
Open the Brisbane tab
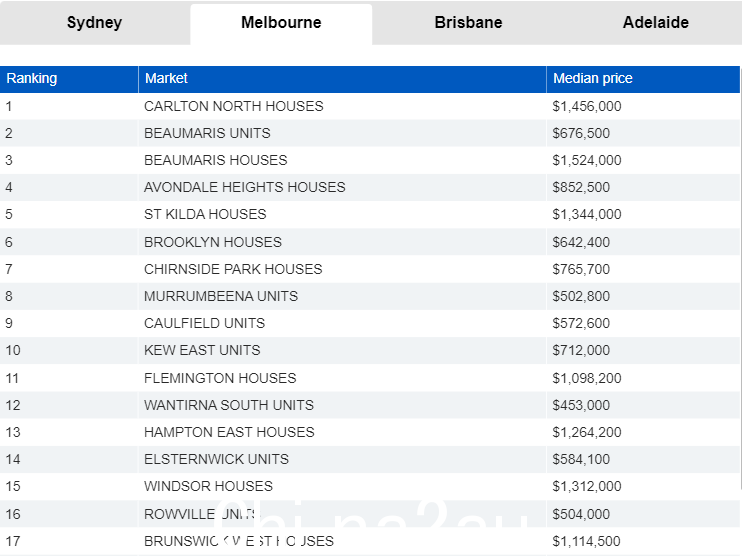(468, 23)
